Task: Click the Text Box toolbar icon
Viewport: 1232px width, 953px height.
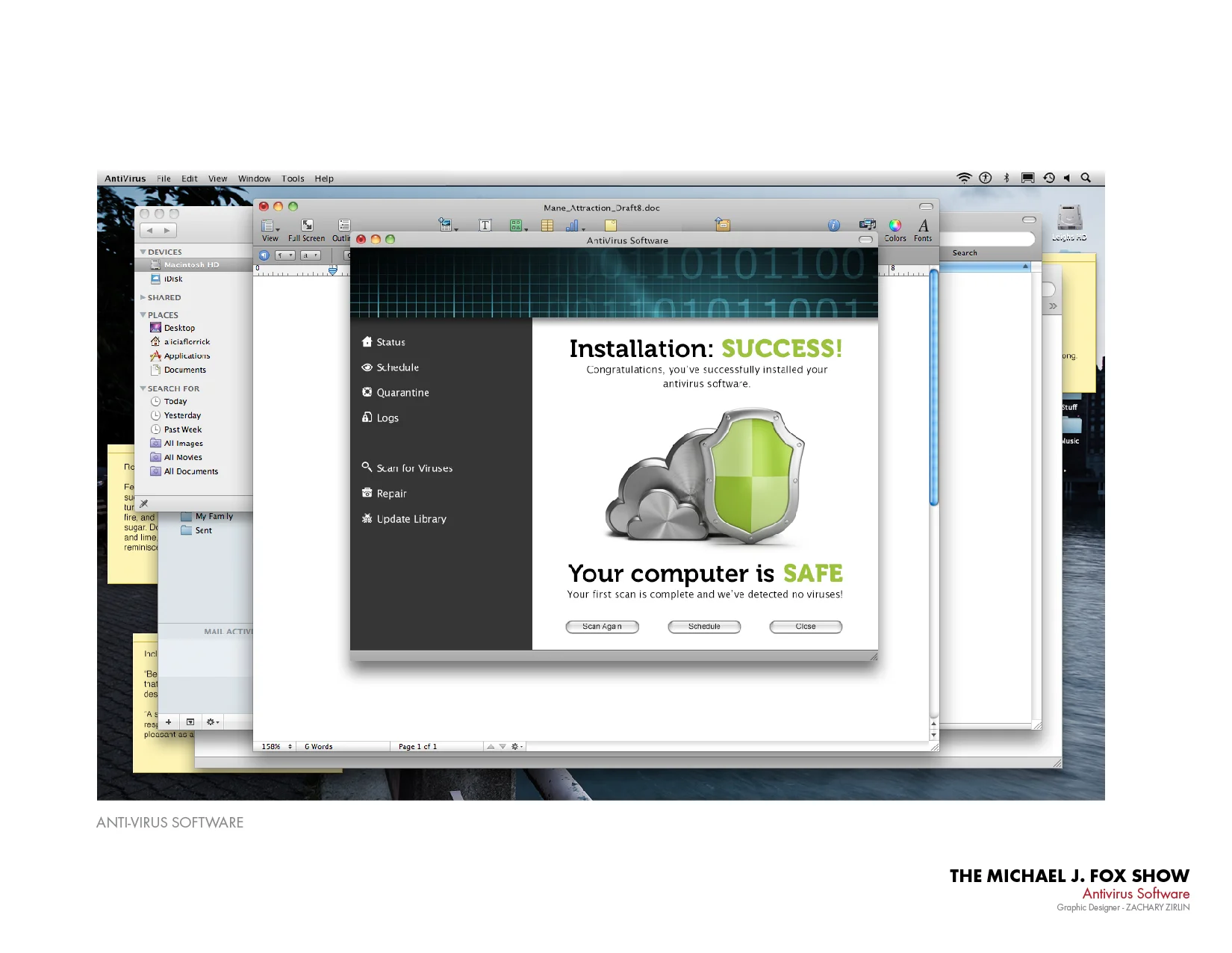Action: (485, 226)
